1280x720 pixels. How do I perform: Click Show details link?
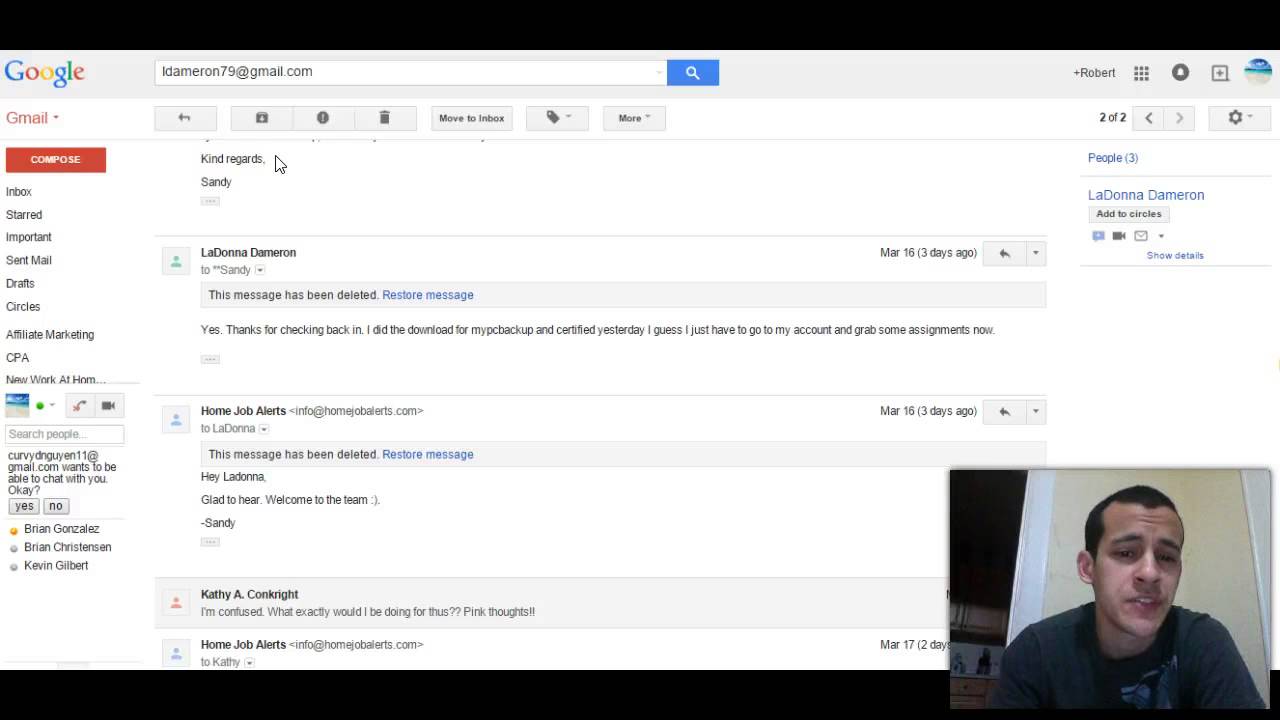click(1175, 256)
